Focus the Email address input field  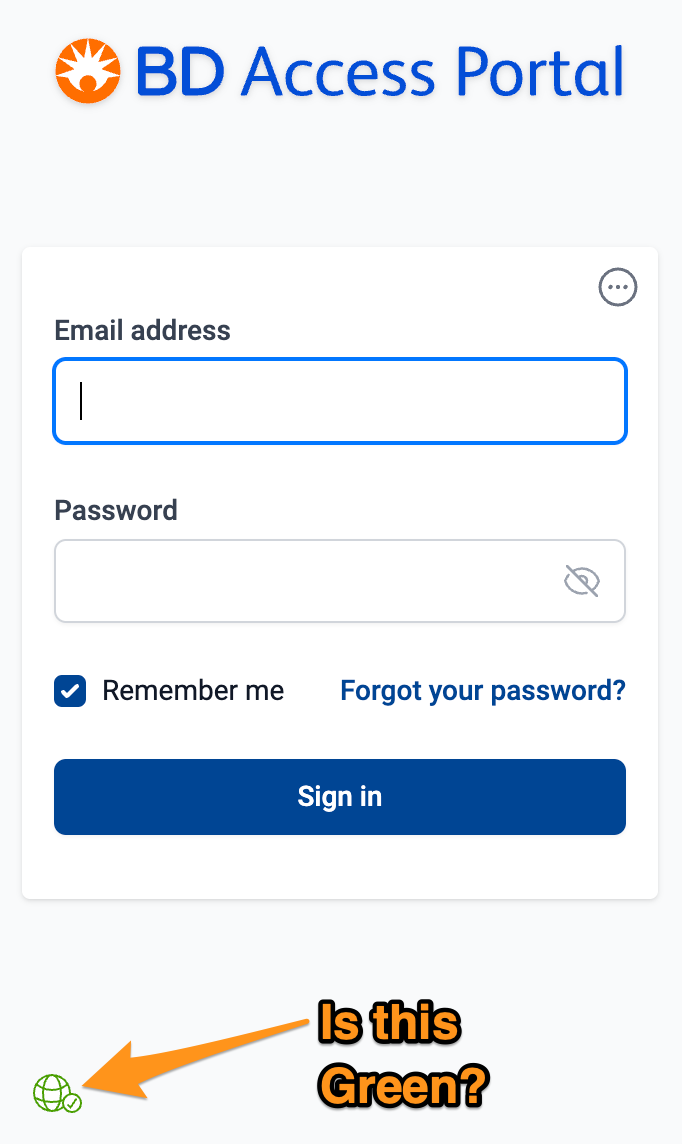(340, 401)
